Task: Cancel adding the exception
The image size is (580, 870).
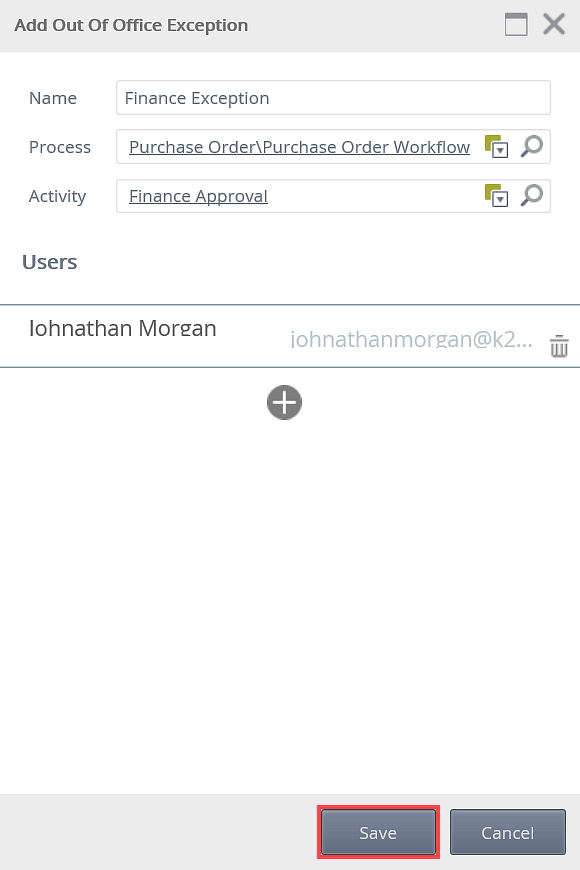Action: tap(508, 832)
